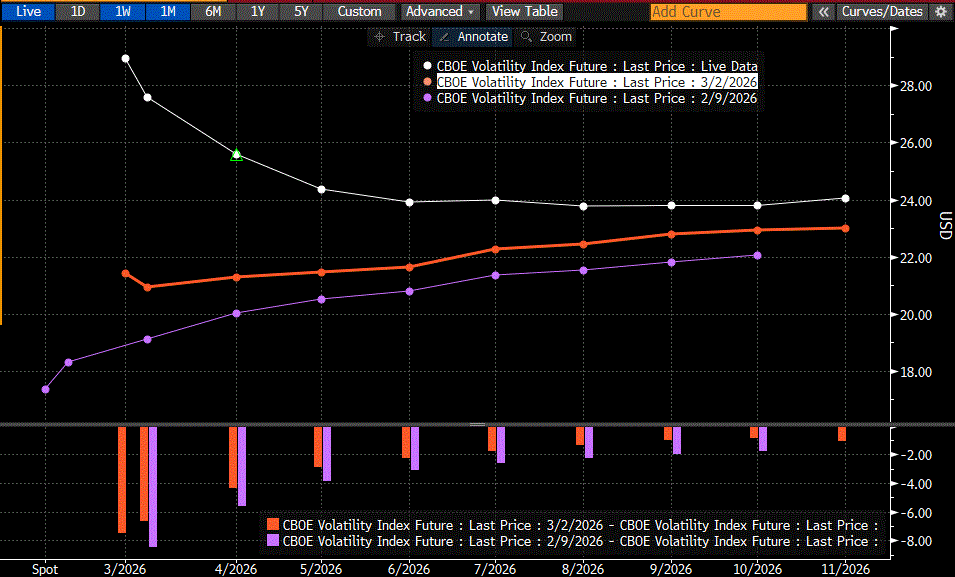Toggle the Track crosshair mode

(x=399, y=37)
